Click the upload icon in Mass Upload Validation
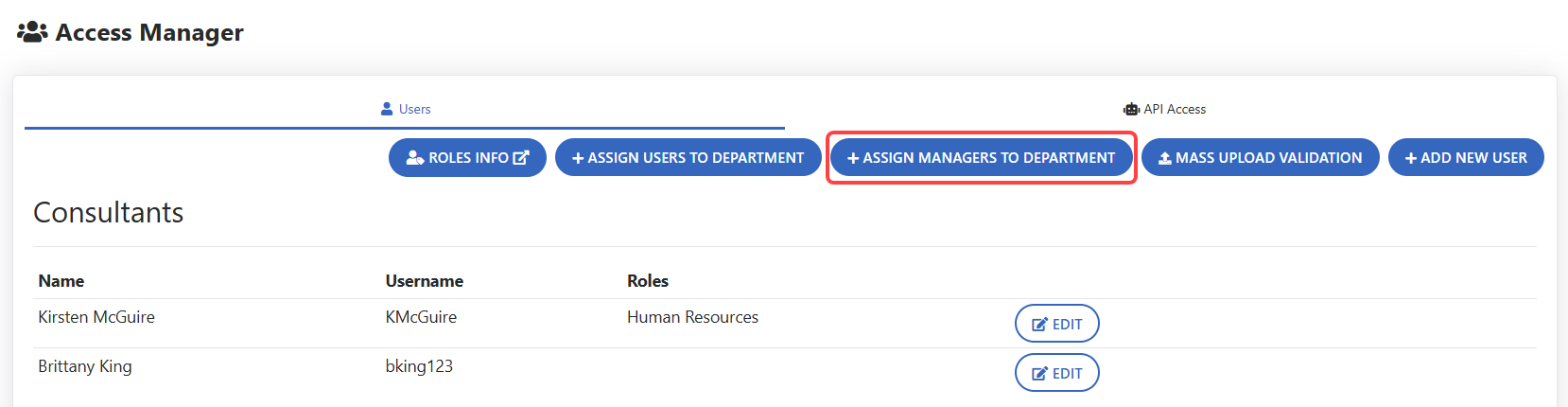1568x407 pixels. (x=1165, y=158)
